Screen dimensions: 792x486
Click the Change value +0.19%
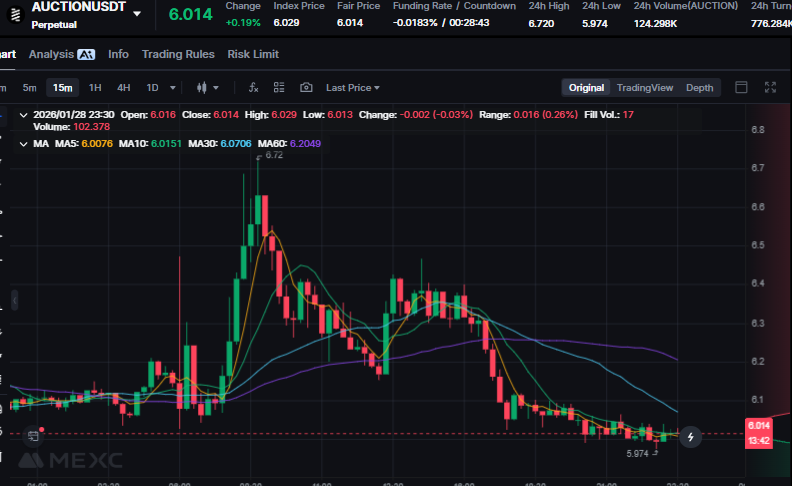coord(243,23)
